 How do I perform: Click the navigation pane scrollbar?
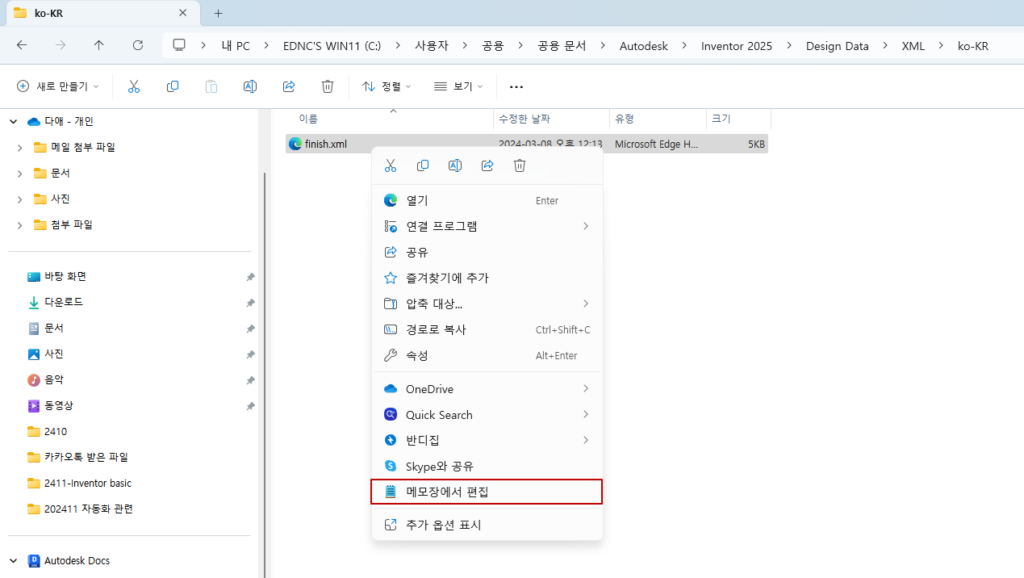pos(264,376)
